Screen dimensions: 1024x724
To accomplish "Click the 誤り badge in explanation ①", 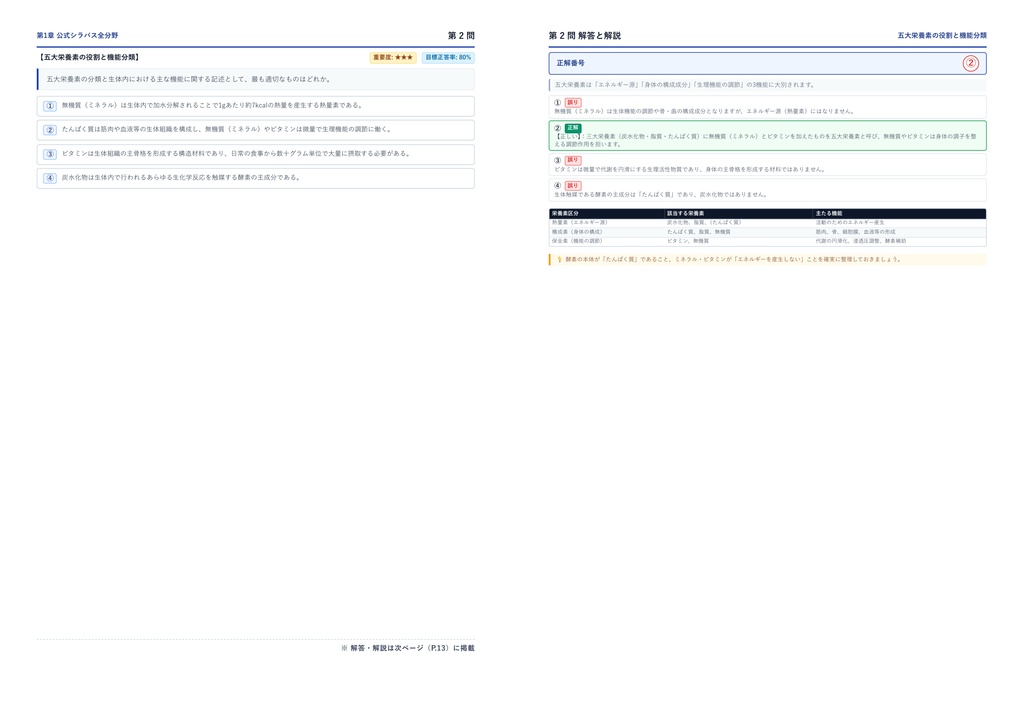I will [x=573, y=102].
